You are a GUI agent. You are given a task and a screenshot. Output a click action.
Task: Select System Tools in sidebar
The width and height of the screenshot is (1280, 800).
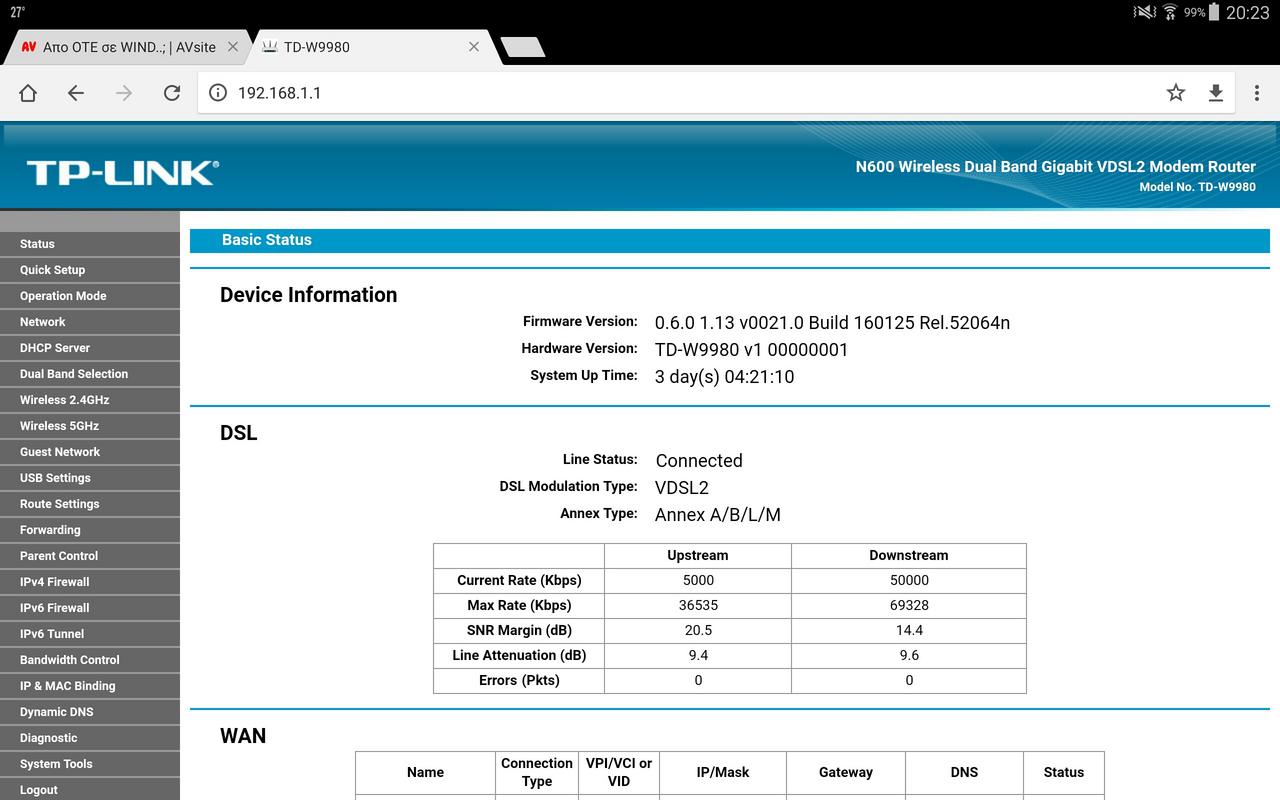click(56, 764)
